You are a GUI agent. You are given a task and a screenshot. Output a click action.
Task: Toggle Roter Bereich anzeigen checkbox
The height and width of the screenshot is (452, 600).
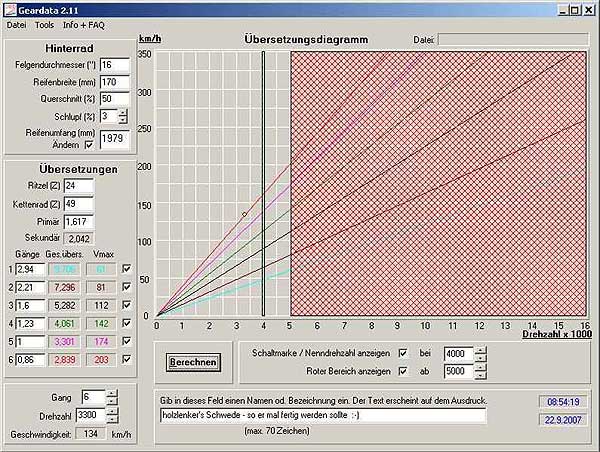(403, 372)
